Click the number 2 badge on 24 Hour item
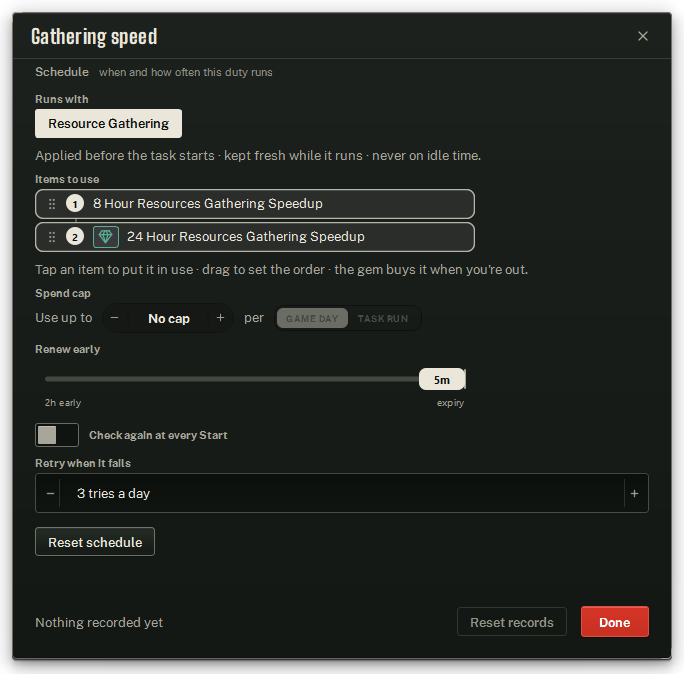684x674 pixels. [75, 237]
